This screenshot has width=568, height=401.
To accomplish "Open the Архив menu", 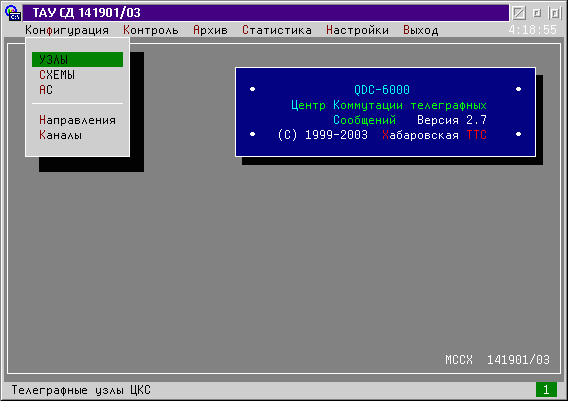I will click(x=210, y=30).
